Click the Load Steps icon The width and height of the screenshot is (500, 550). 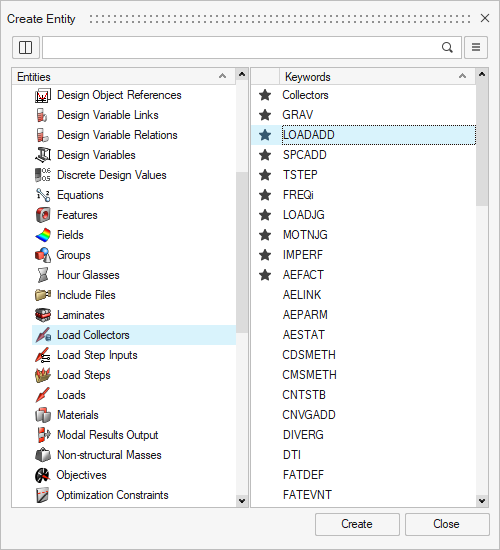click(43, 375)
